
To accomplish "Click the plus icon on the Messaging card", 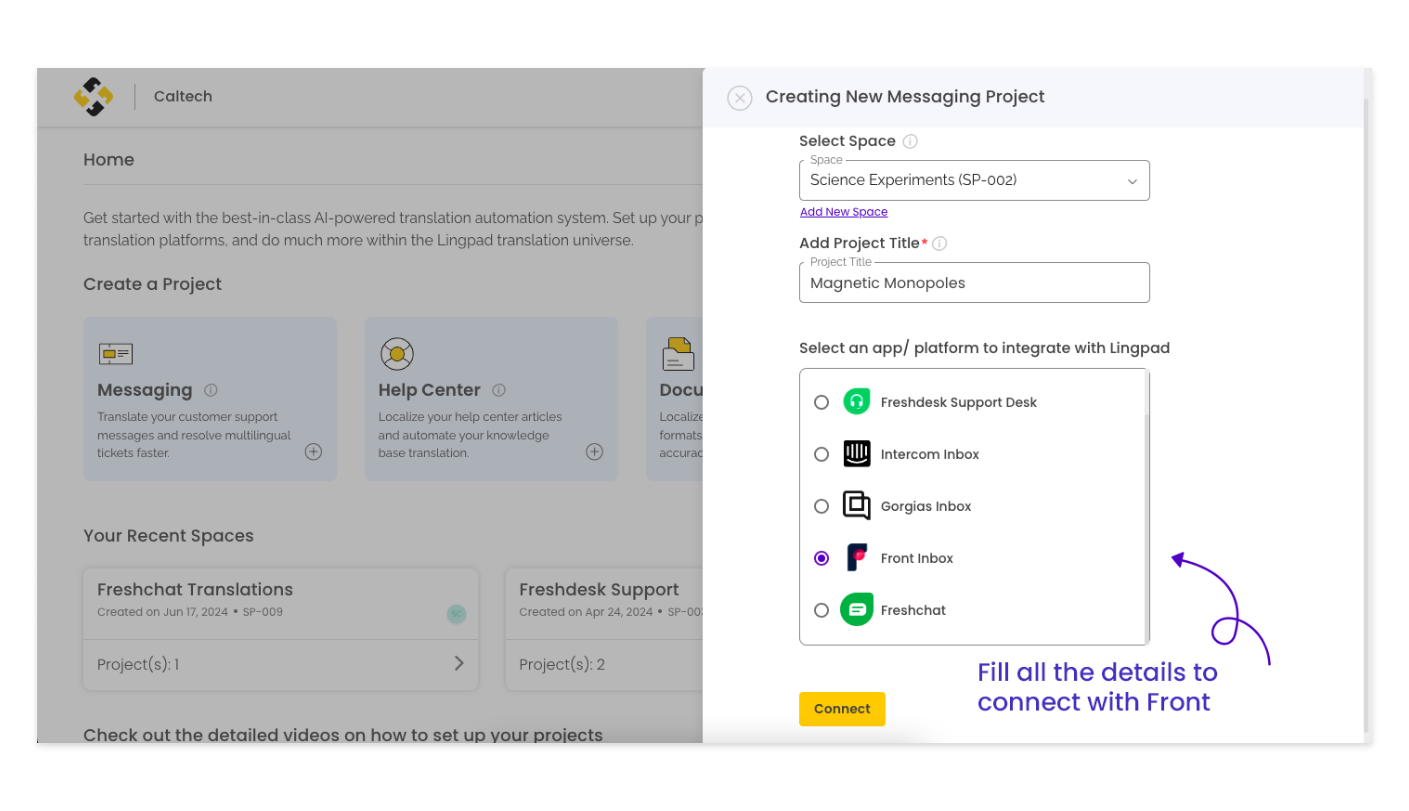I will click(313, 452).
